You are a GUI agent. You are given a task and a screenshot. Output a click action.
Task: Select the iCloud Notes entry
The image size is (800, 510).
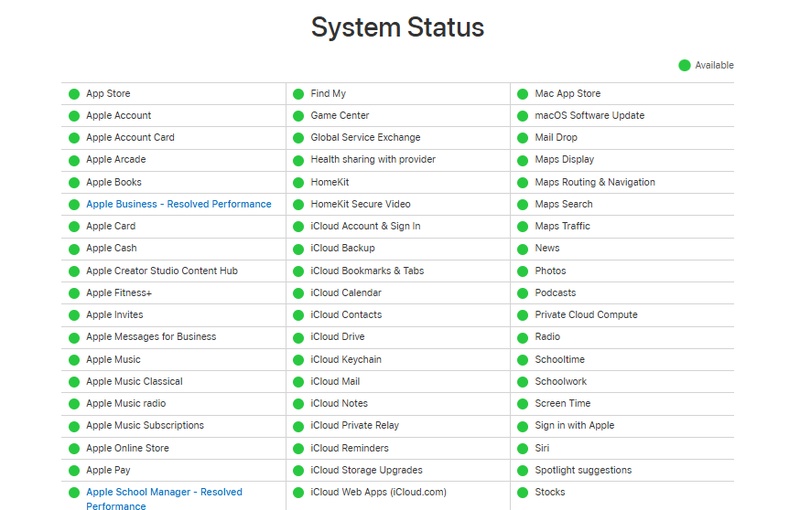(339, 403)
